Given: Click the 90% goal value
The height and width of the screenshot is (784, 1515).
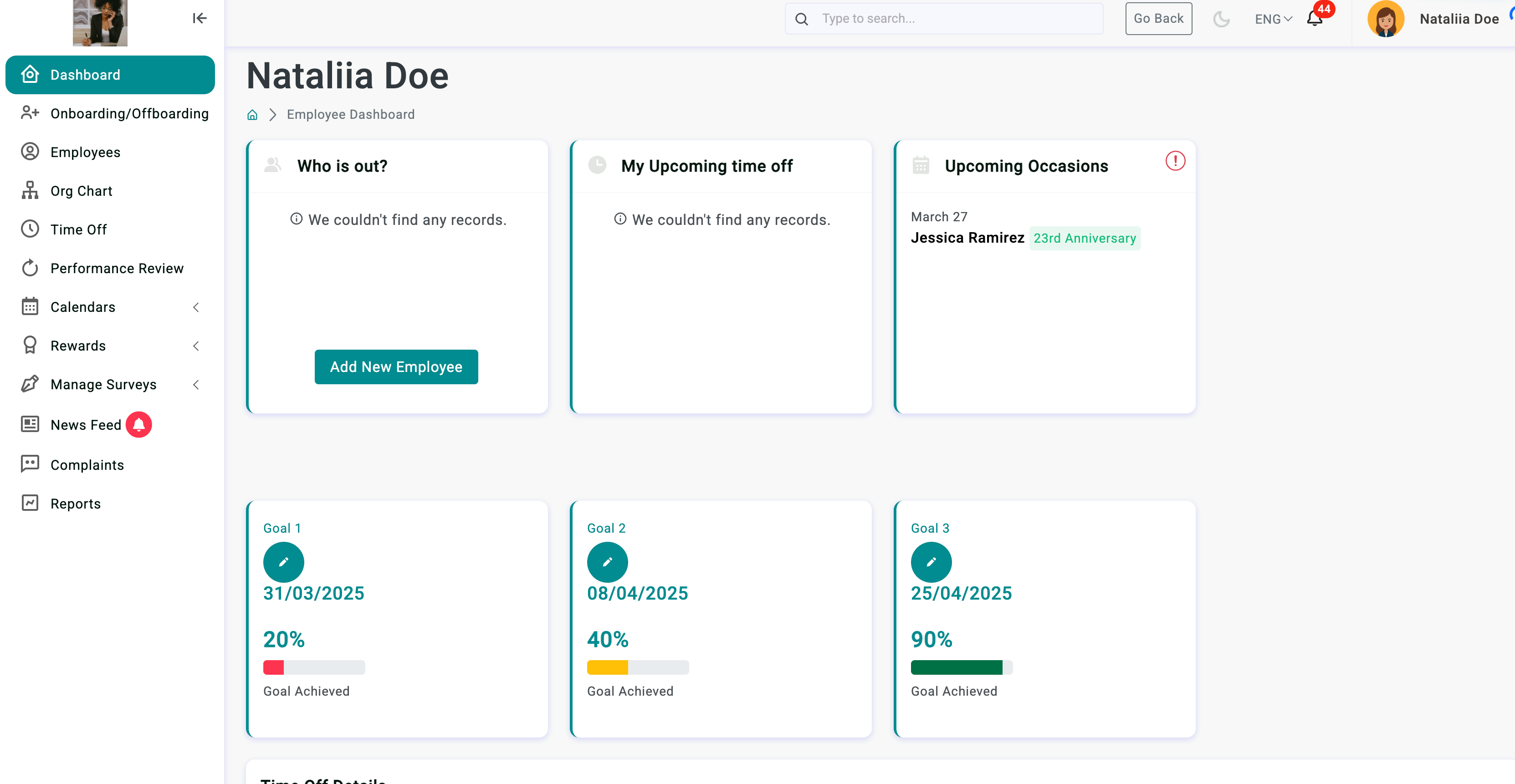Looking at the screenshot, I should coord(931,639).
